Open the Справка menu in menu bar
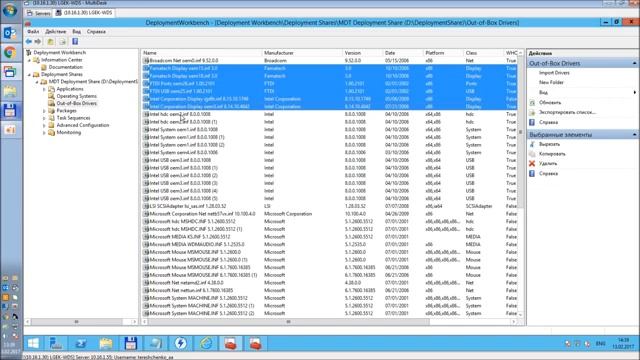640x360 pixels. click(x=96, y=31)
